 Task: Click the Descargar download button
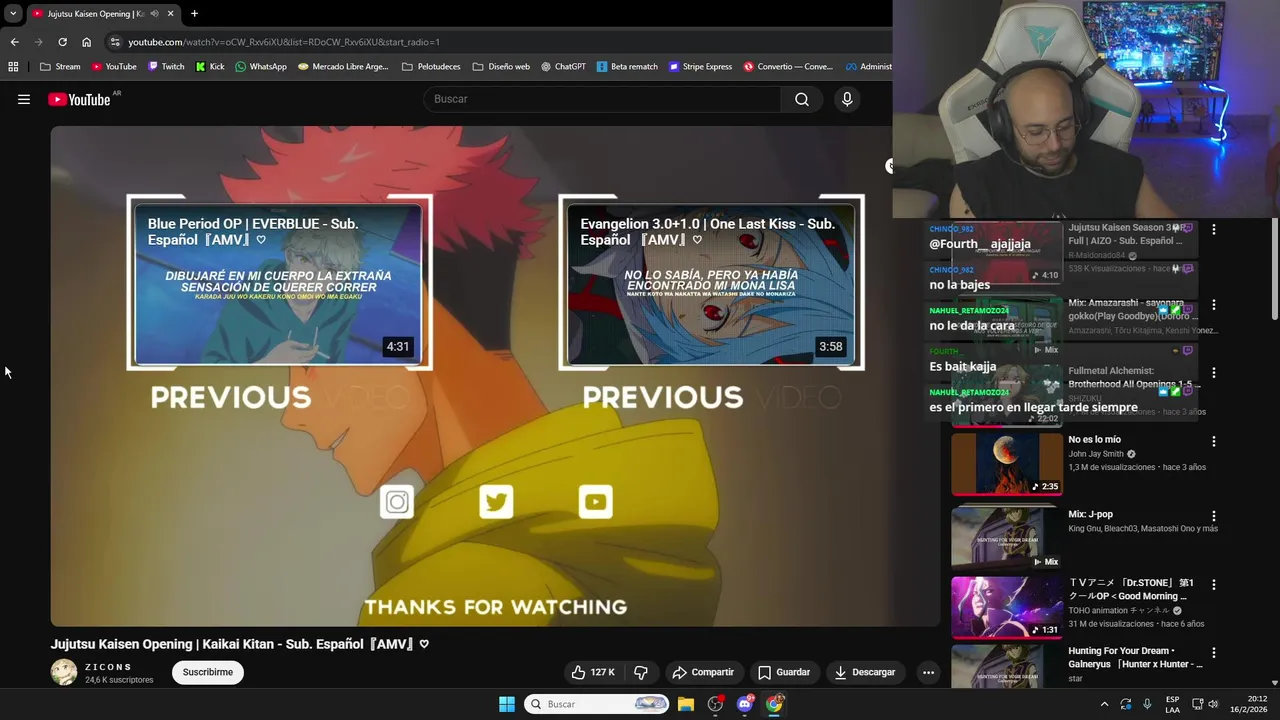pos(865,672)
